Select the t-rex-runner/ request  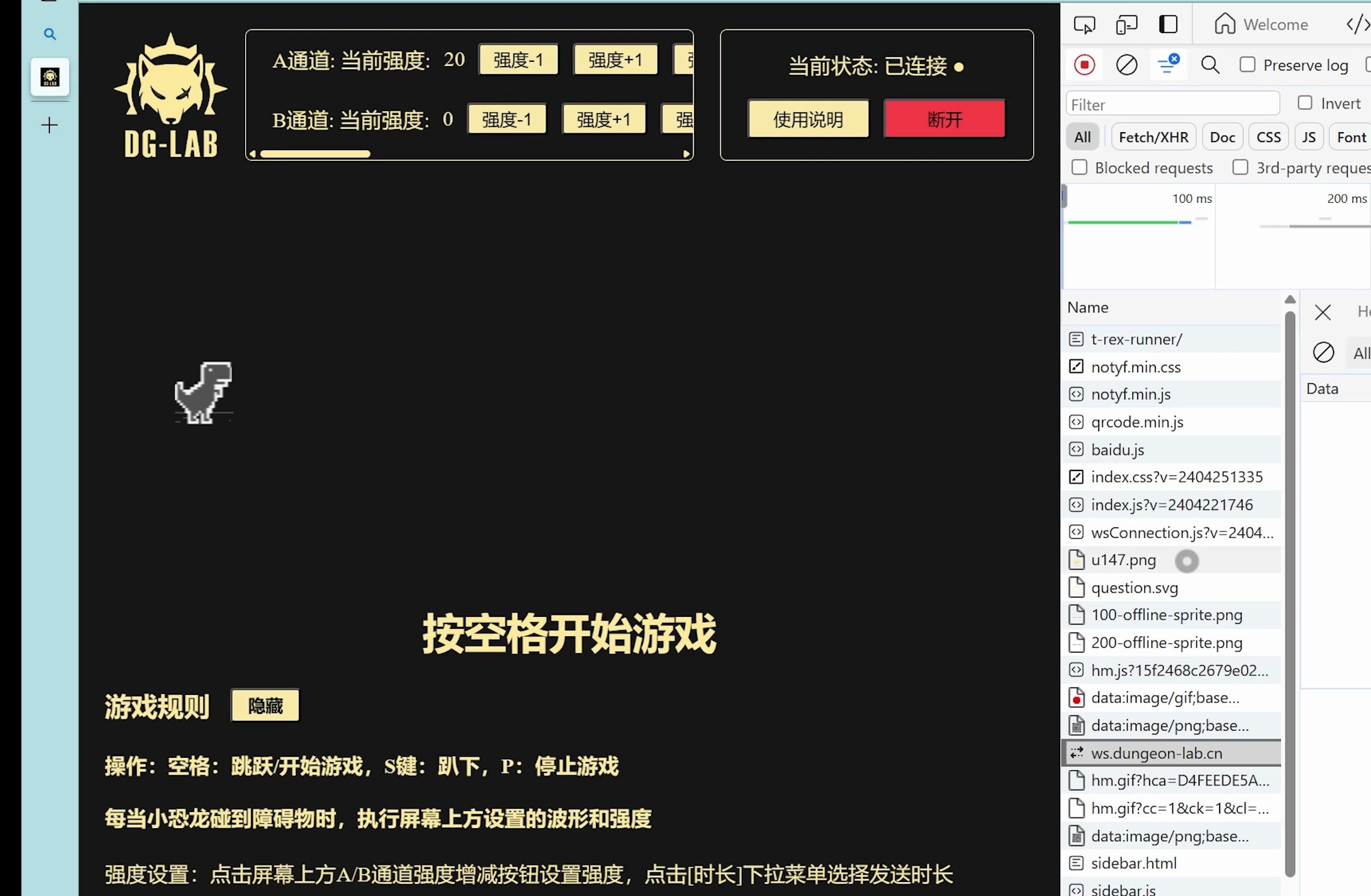[x=1171, y=339]
